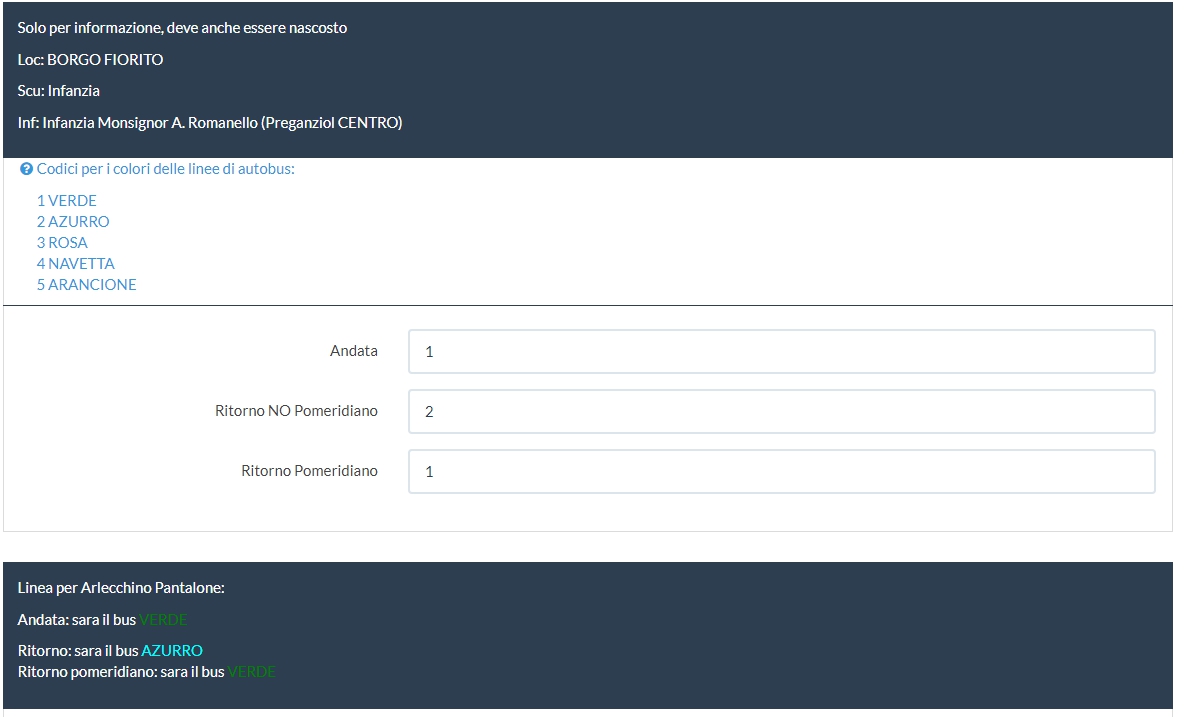1185x717 pixels.
Task: Select the '2 AZURRO' code entry
Action: (73, 222)
